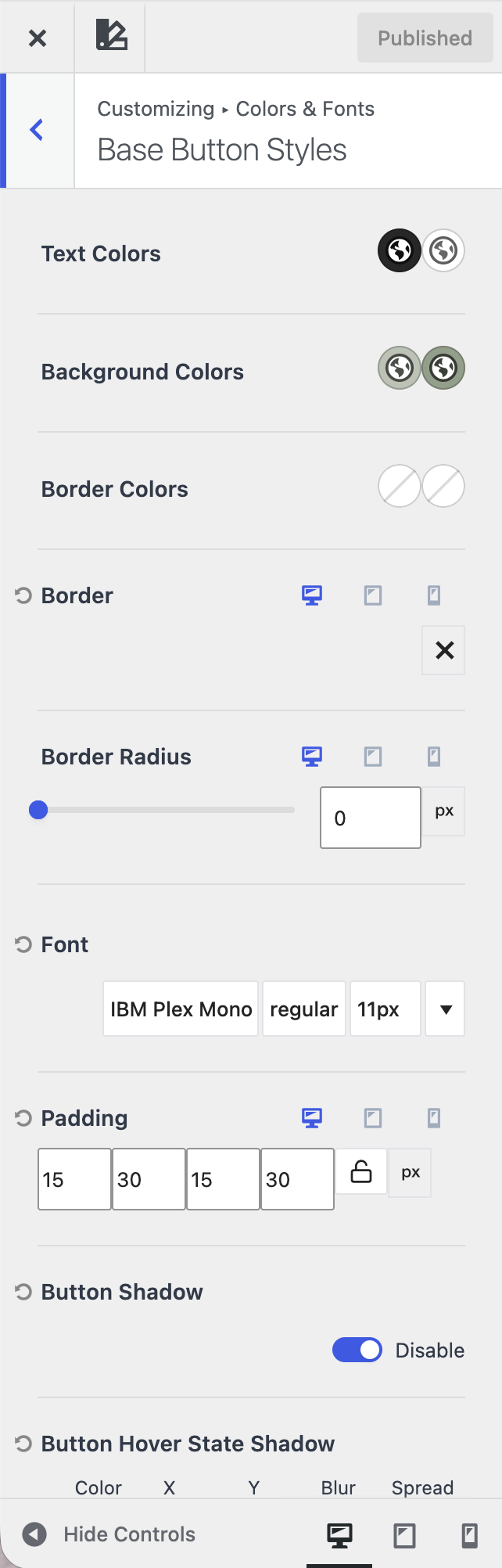Switch to mobile preview in the footer bar
This screenshot has height=1568, width=502.
[469, 1535]
